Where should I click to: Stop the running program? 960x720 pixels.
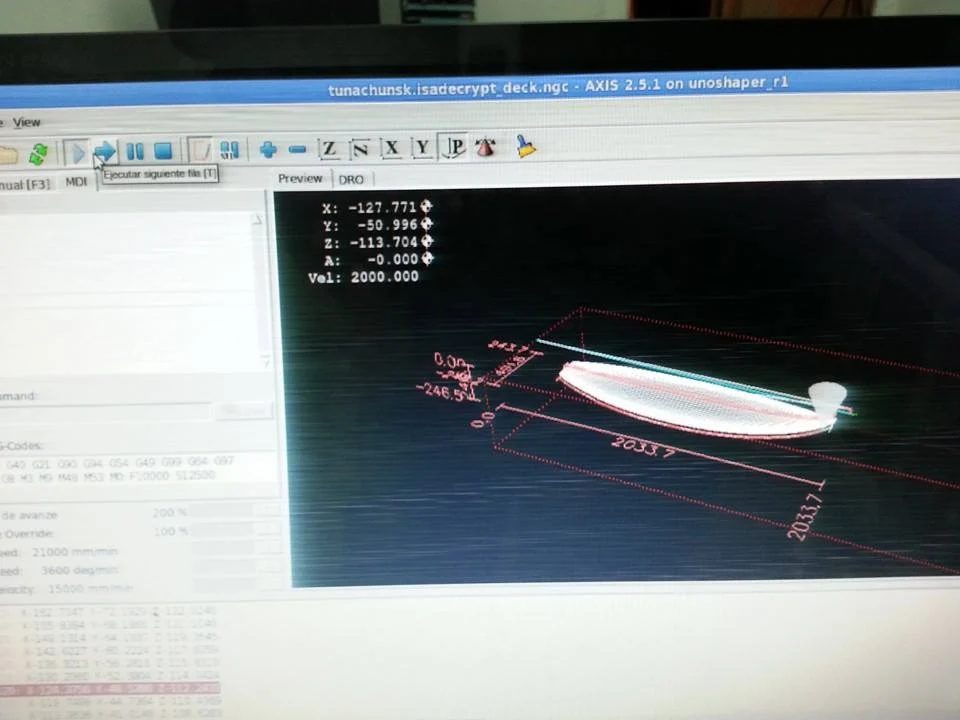pyautogui.click(x=163, y=150)
